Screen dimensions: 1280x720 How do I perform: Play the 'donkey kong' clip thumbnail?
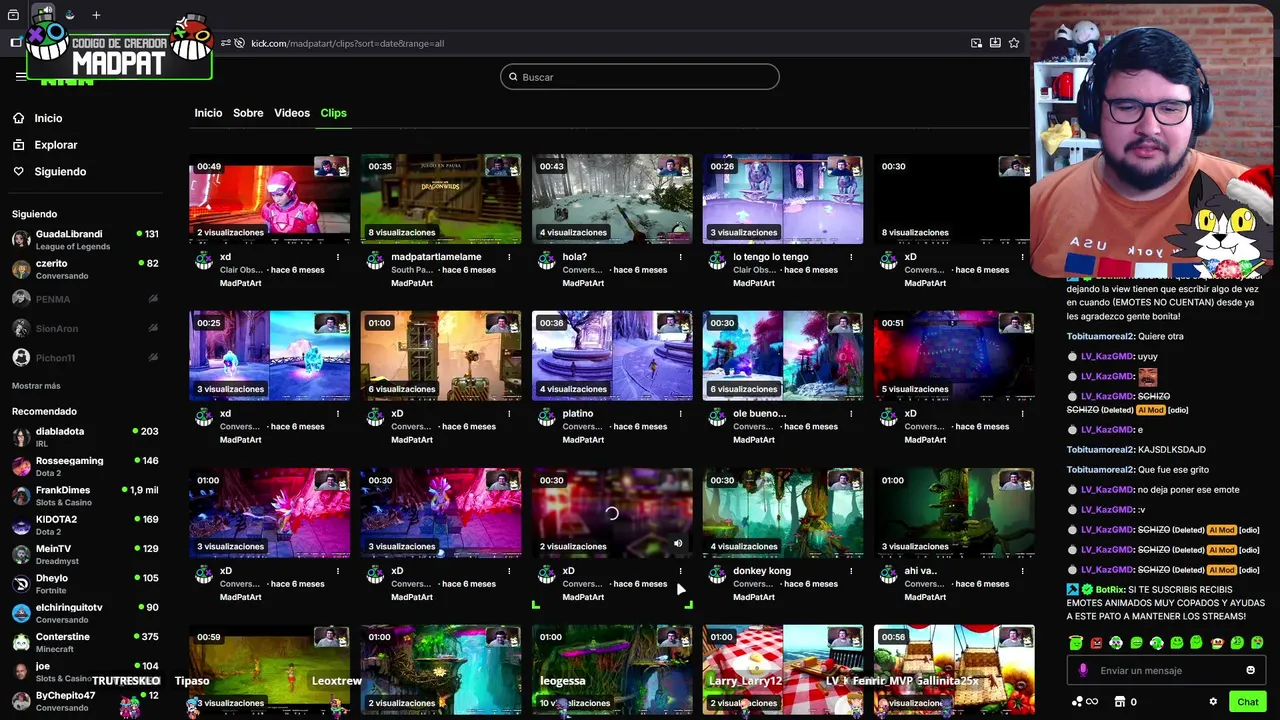(x=783, y=513)
